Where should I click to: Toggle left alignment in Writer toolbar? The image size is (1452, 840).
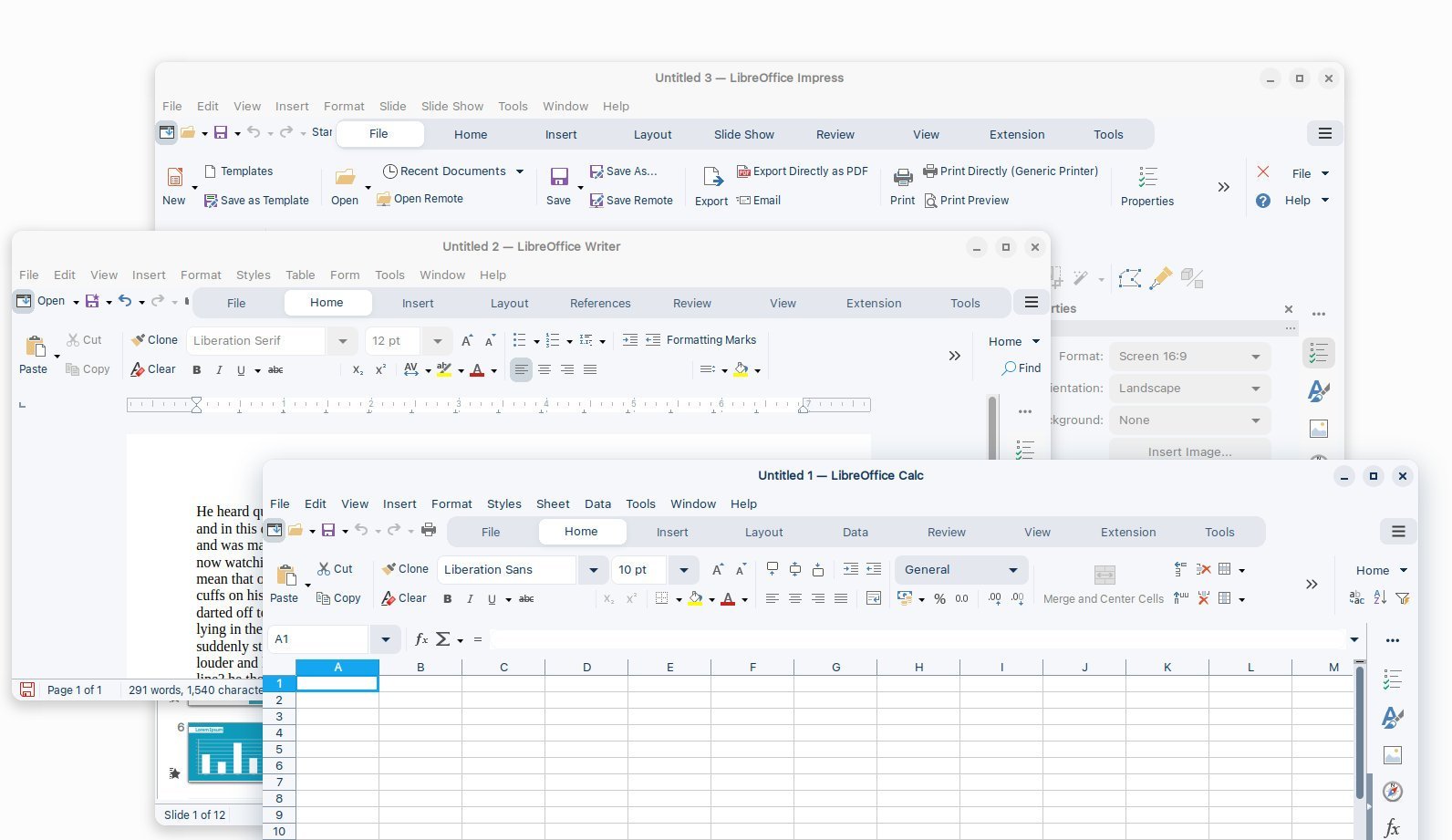521,369
